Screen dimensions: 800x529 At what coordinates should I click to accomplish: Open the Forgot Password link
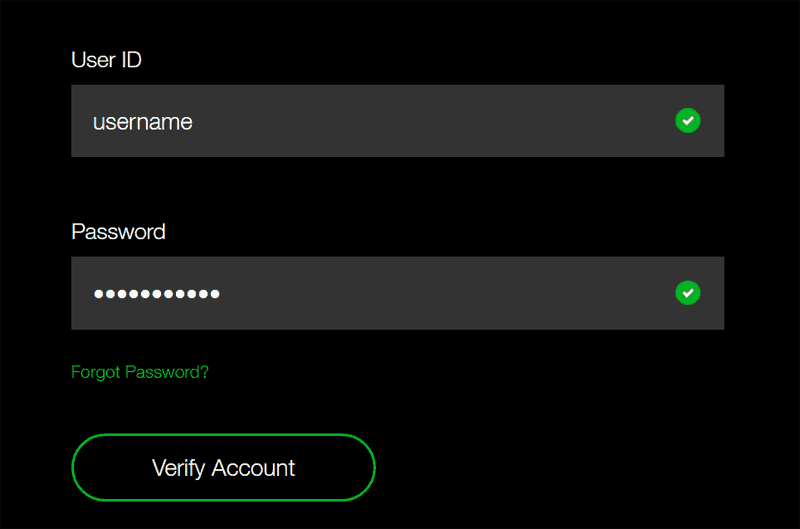tap(140, 372)
